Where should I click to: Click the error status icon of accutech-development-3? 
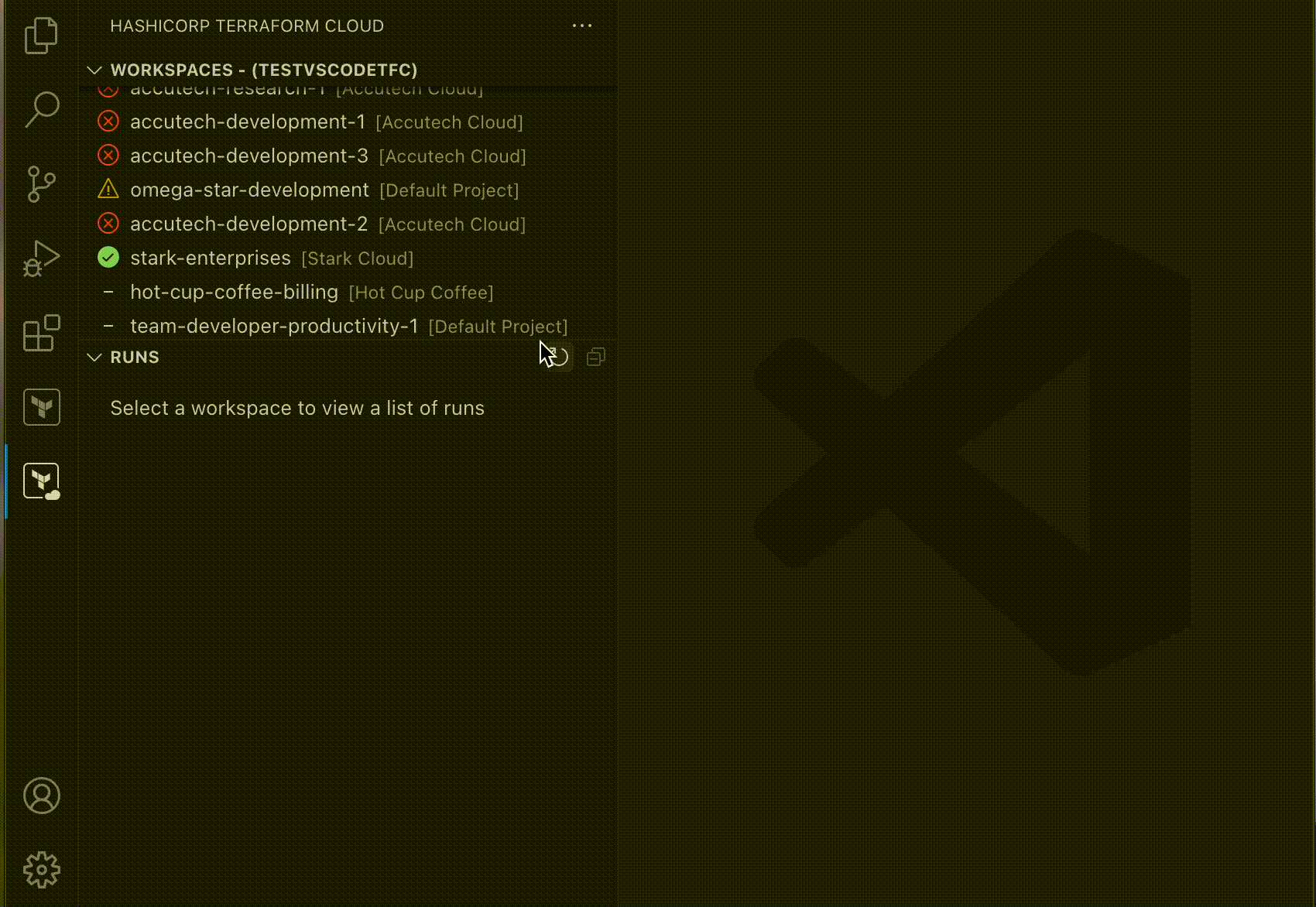[x=108, y=156]
